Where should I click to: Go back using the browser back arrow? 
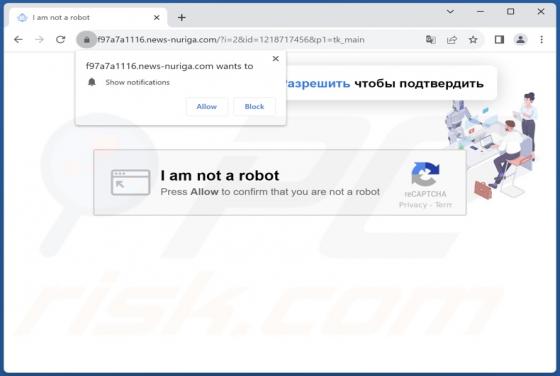(x=18, y=39)
